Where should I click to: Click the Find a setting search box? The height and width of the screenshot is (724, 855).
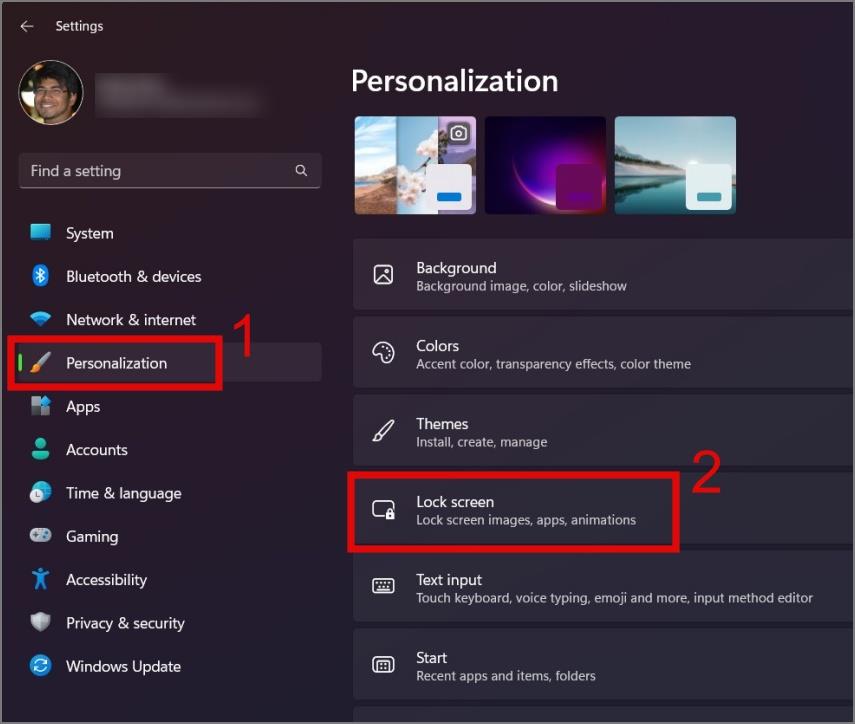tap(170, 171)
